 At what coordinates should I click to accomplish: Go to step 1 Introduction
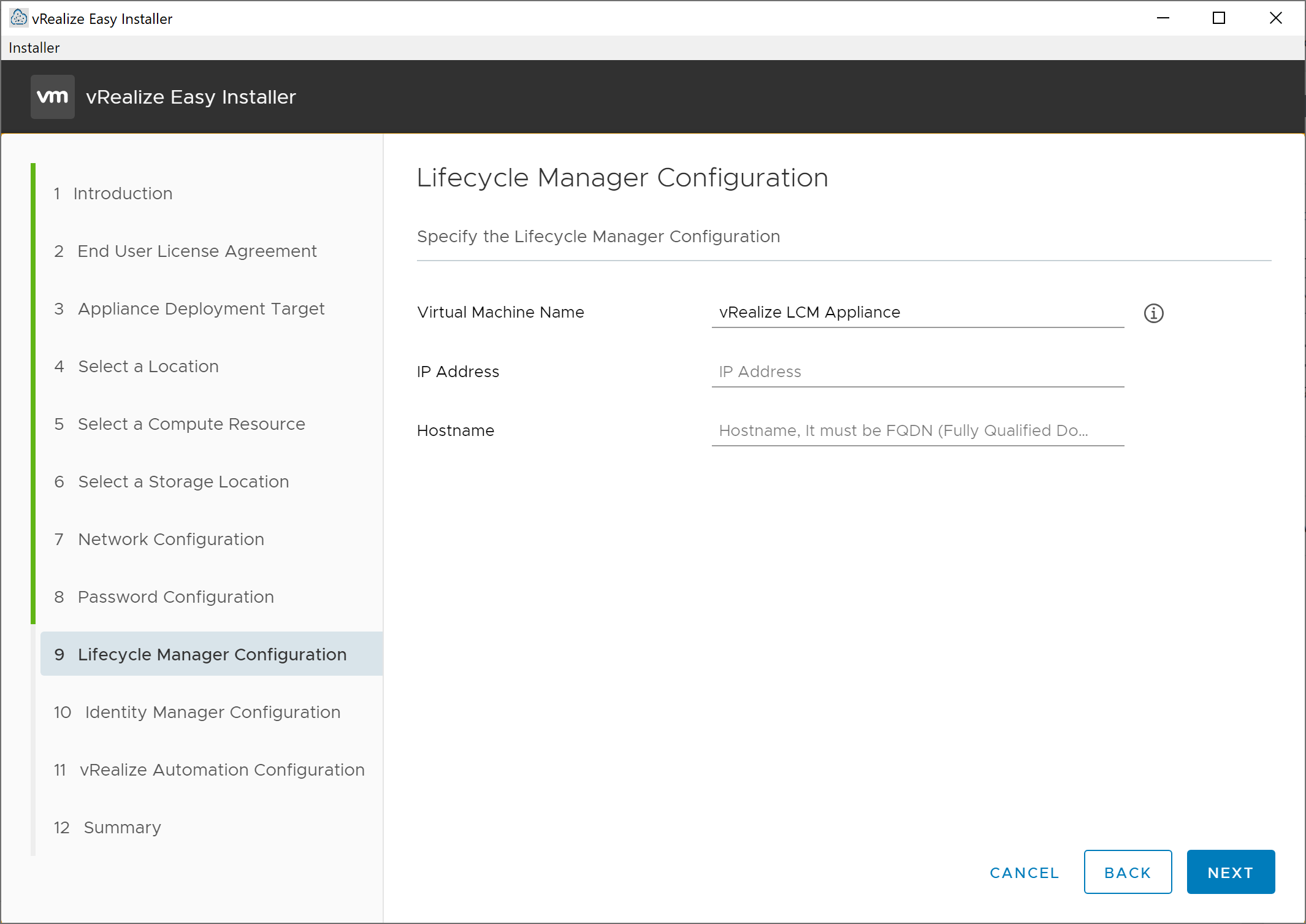(123, 194)
